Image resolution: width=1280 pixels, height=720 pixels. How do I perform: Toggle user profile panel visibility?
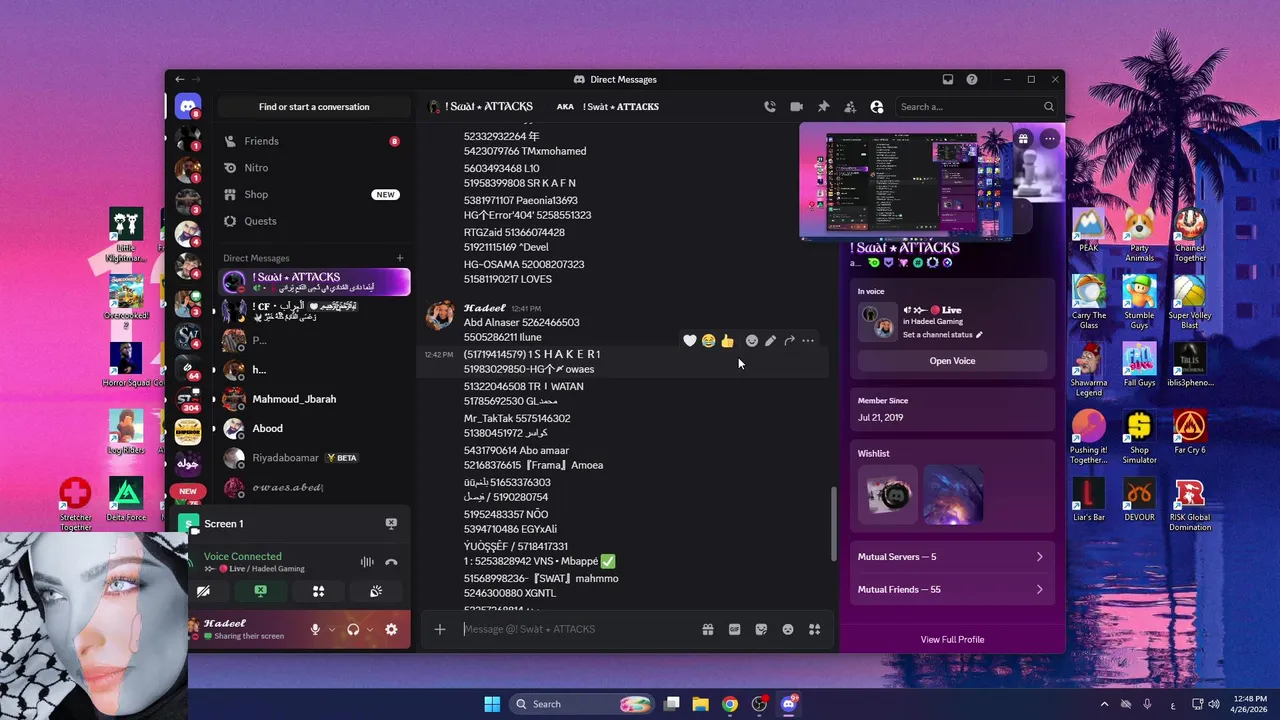click(x=877, y=107)
